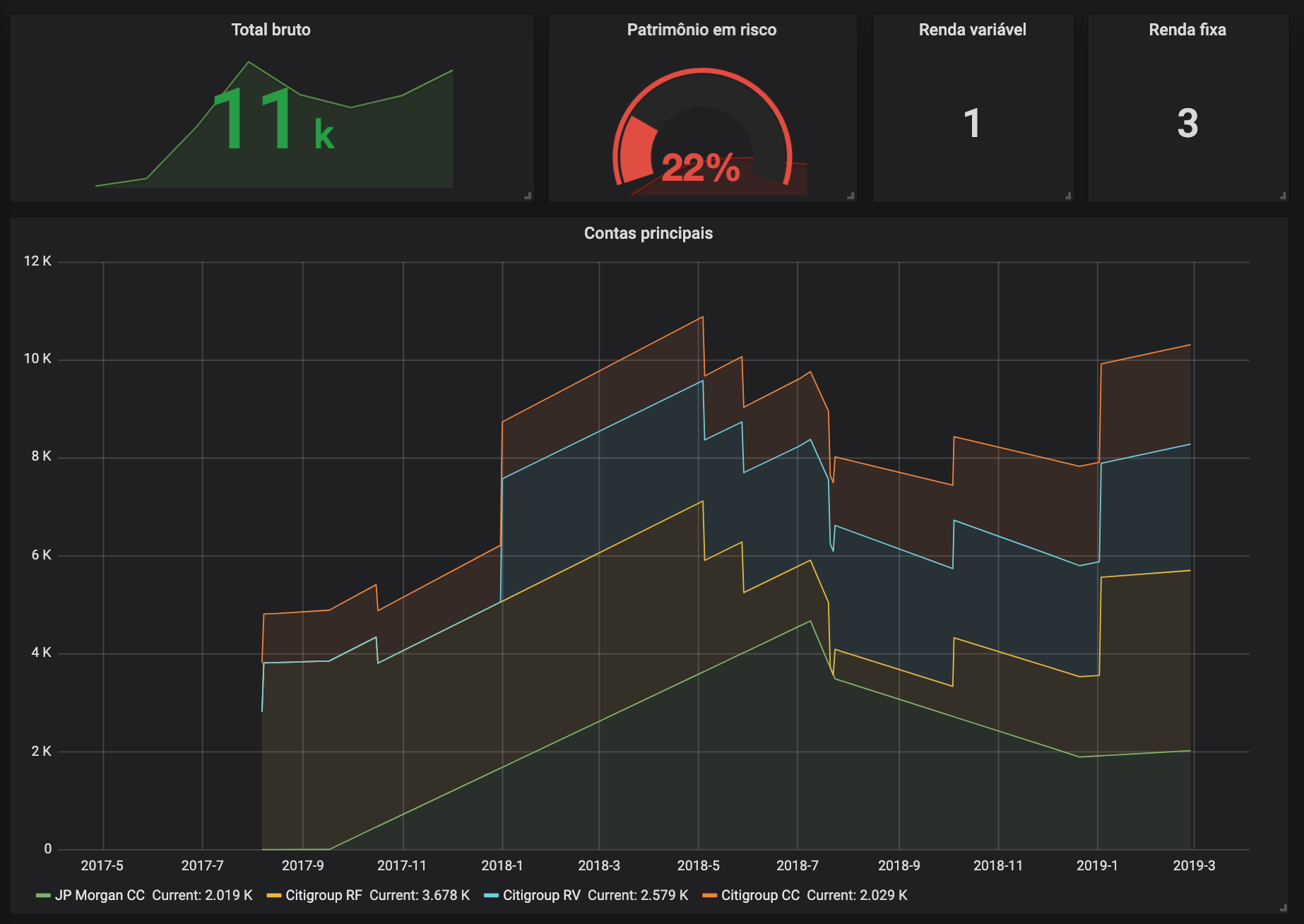Open color picker for JP Morgan CC swatch
Viewport: 1304px width, 924px height.
[x=43, y=896]
